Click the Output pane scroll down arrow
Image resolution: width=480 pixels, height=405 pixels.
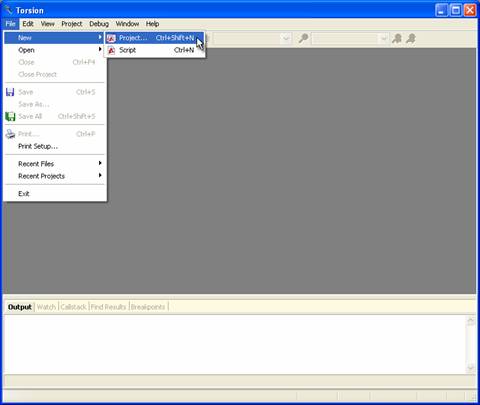471,367
